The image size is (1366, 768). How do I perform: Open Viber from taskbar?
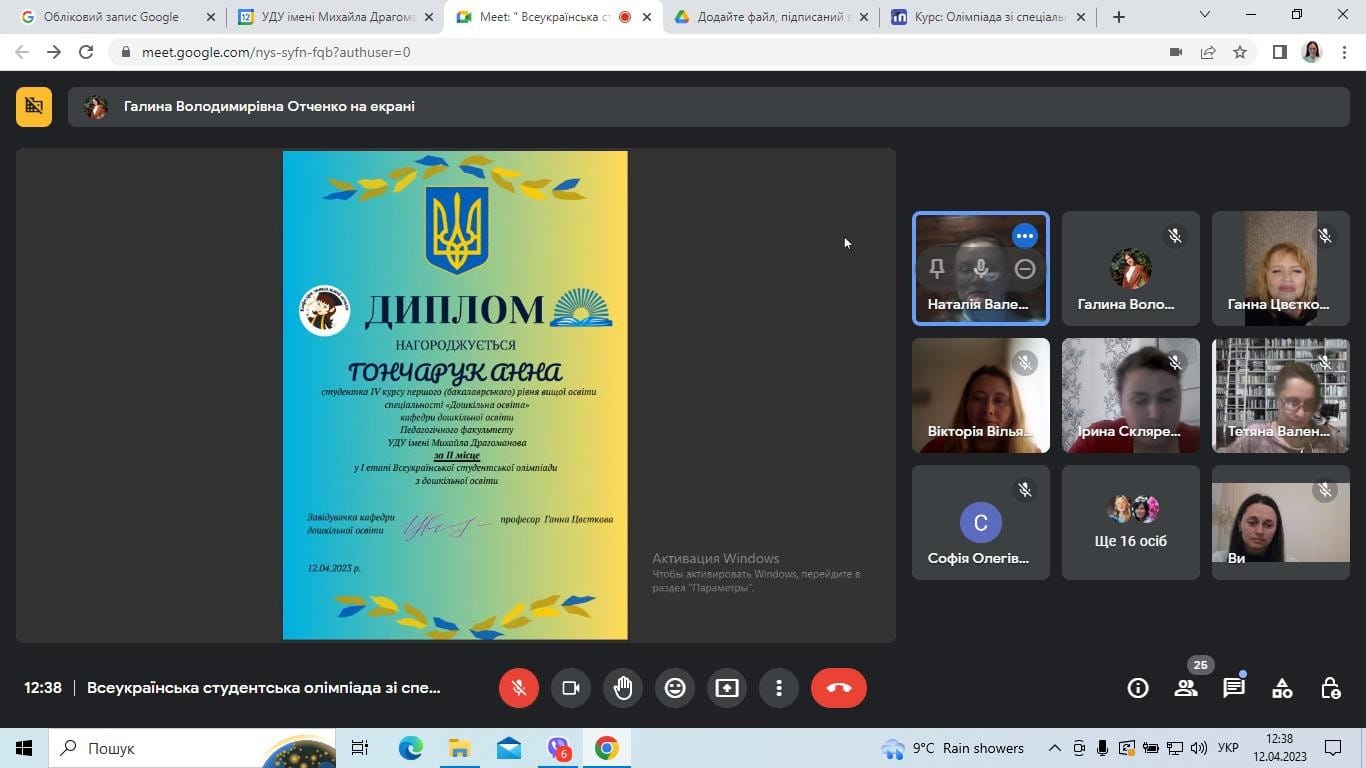coord(558,748)
